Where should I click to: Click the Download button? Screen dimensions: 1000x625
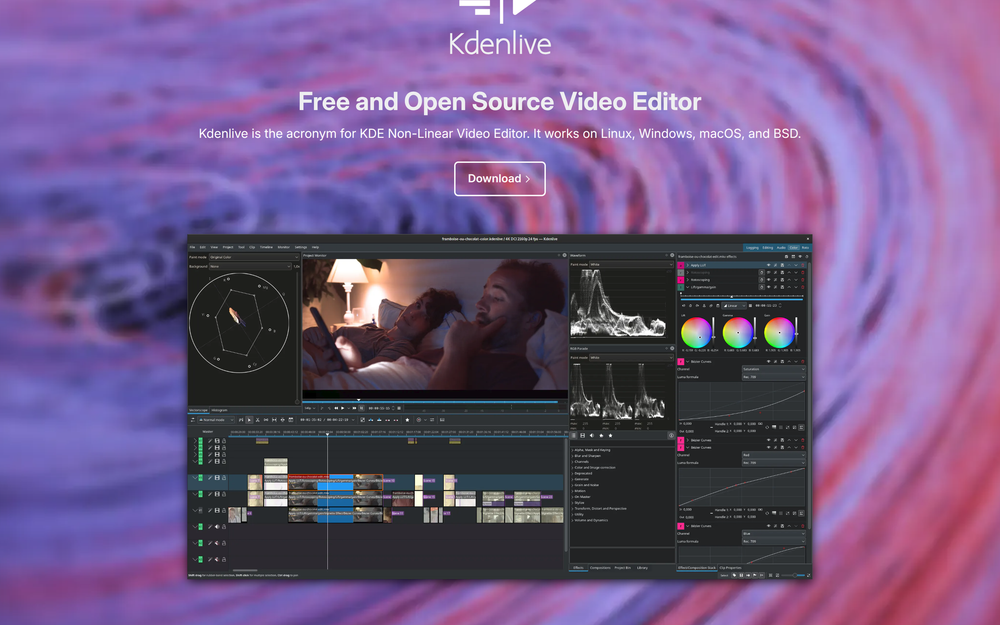coord(499,179)
